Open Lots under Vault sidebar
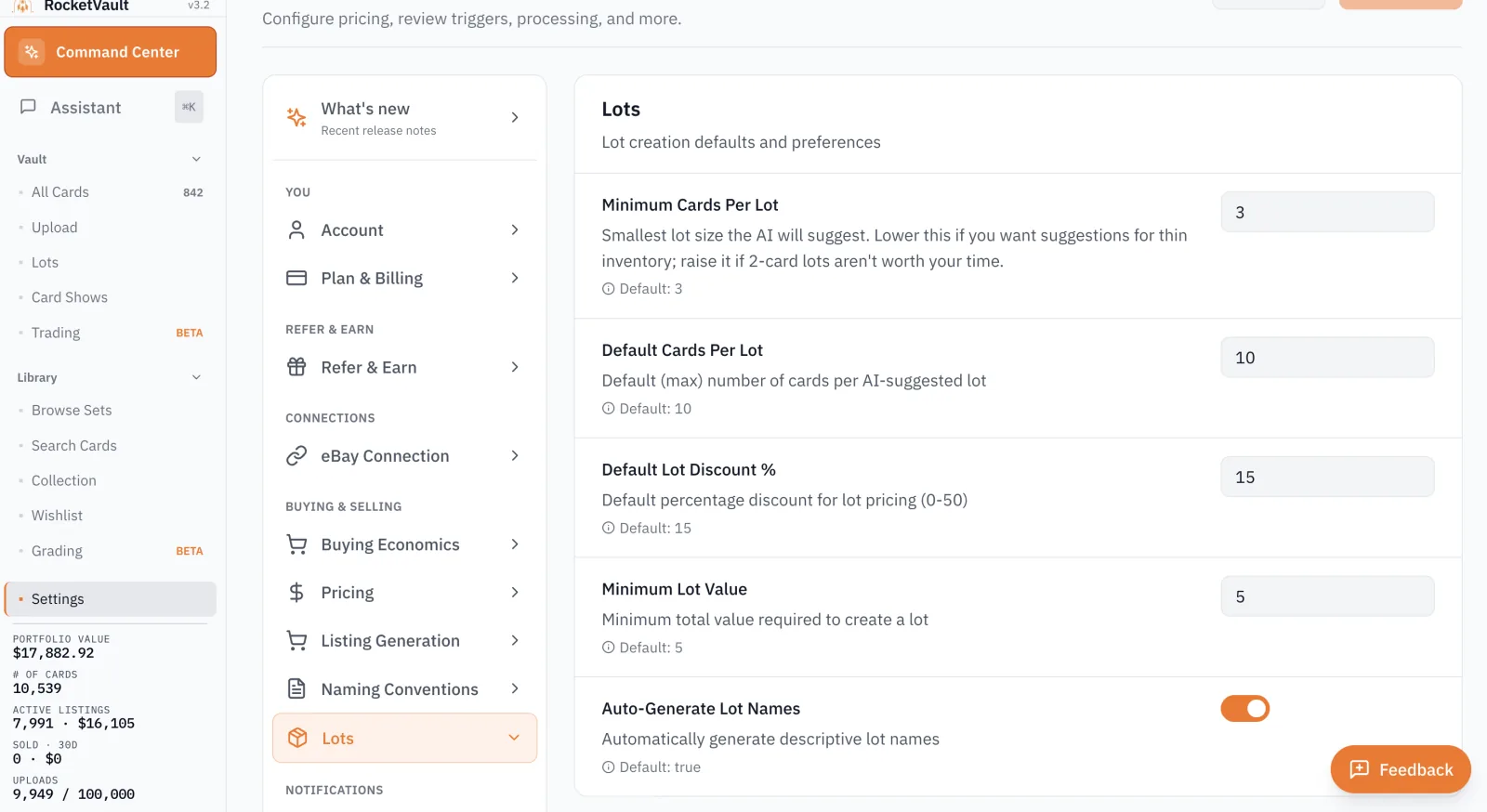This screenshot has height=812, width=1487. (111, 263)
